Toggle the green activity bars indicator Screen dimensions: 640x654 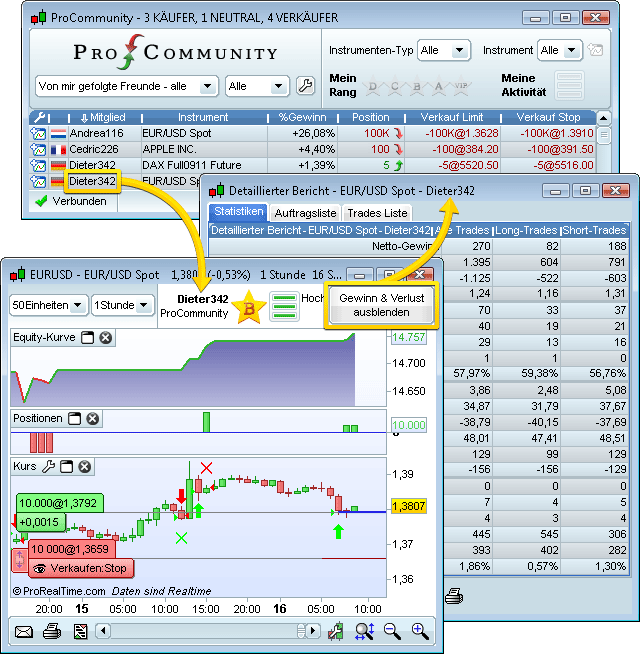point(285,307)
